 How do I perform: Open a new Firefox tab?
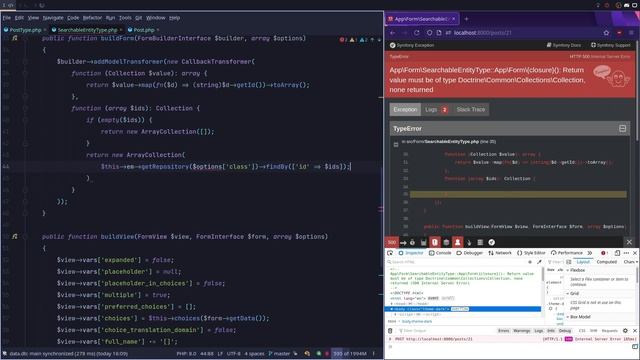coord(467,19)
